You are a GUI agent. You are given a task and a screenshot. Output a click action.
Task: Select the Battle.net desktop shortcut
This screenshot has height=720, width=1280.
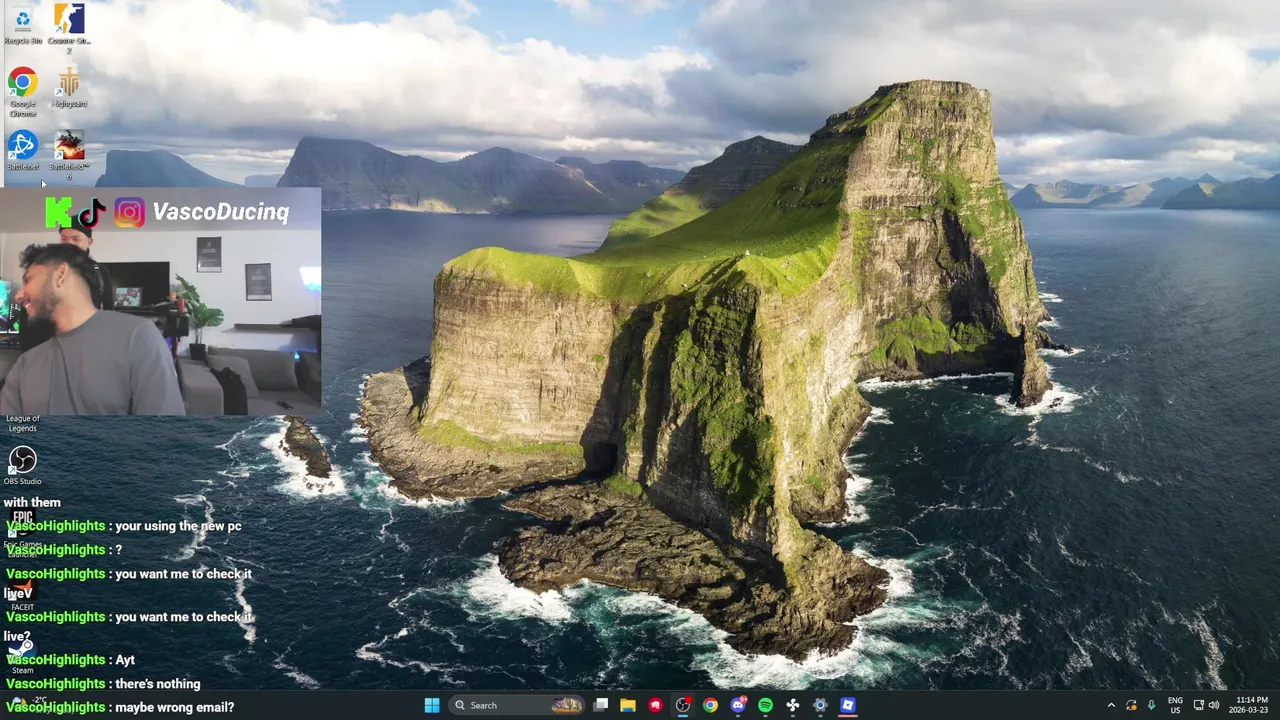pyautogui.click(x=22, y=150)
